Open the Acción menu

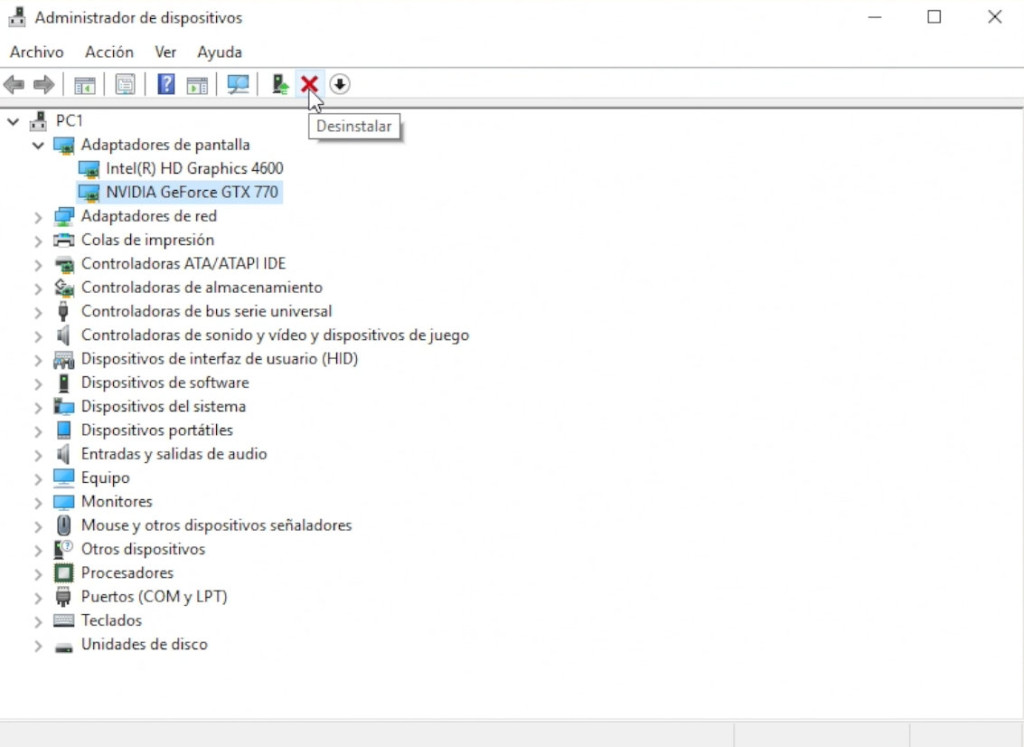tap(109, 51)
